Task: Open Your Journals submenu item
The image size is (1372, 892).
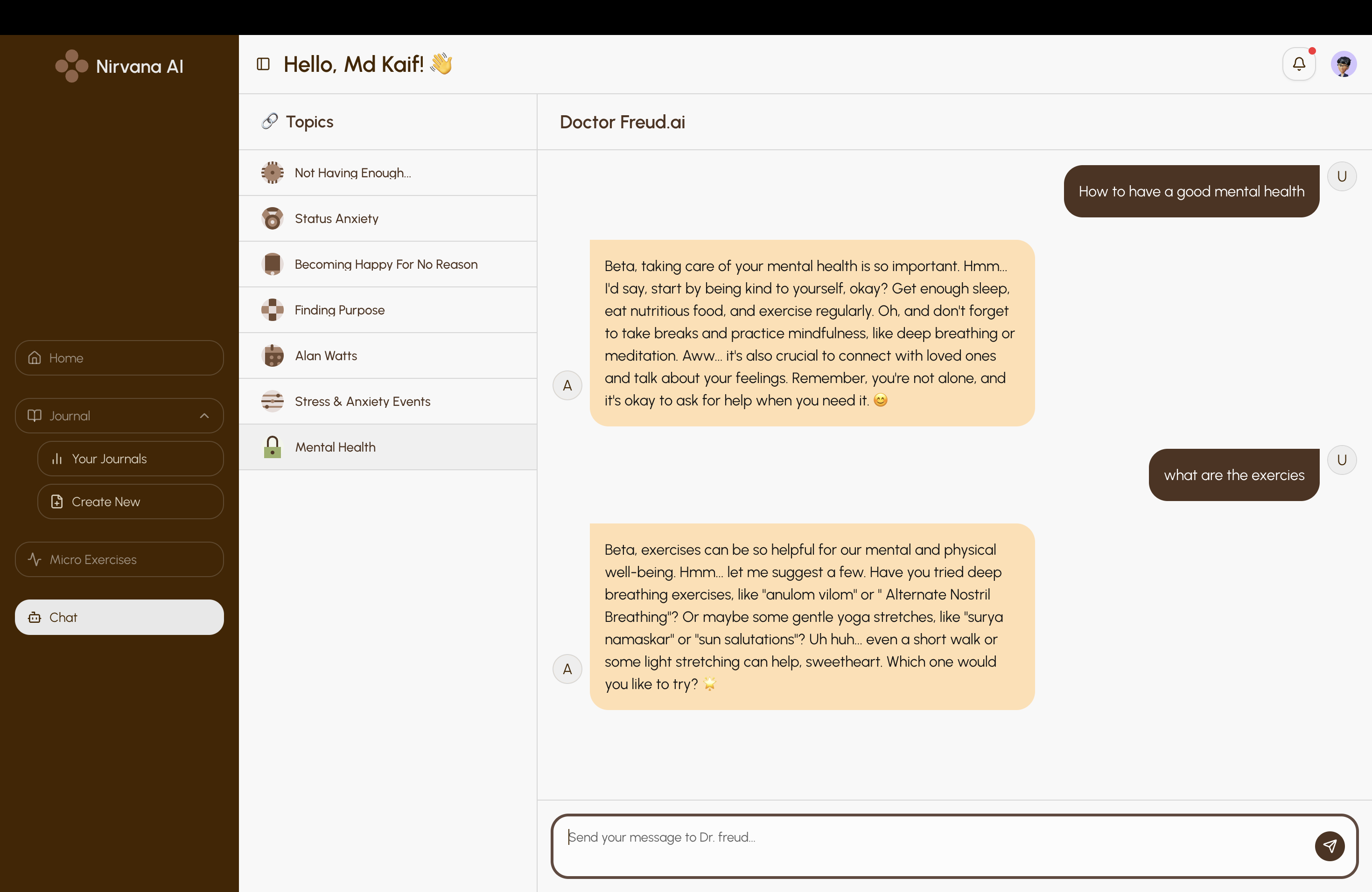Action: (x=130, y=459)
